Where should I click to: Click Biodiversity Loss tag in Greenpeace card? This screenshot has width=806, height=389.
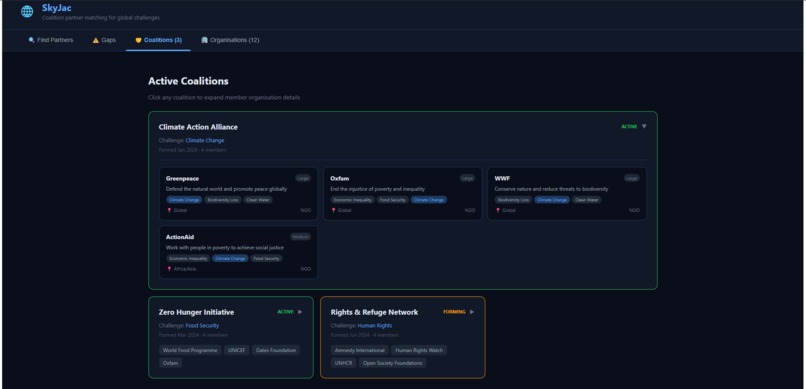coord(223,200)
